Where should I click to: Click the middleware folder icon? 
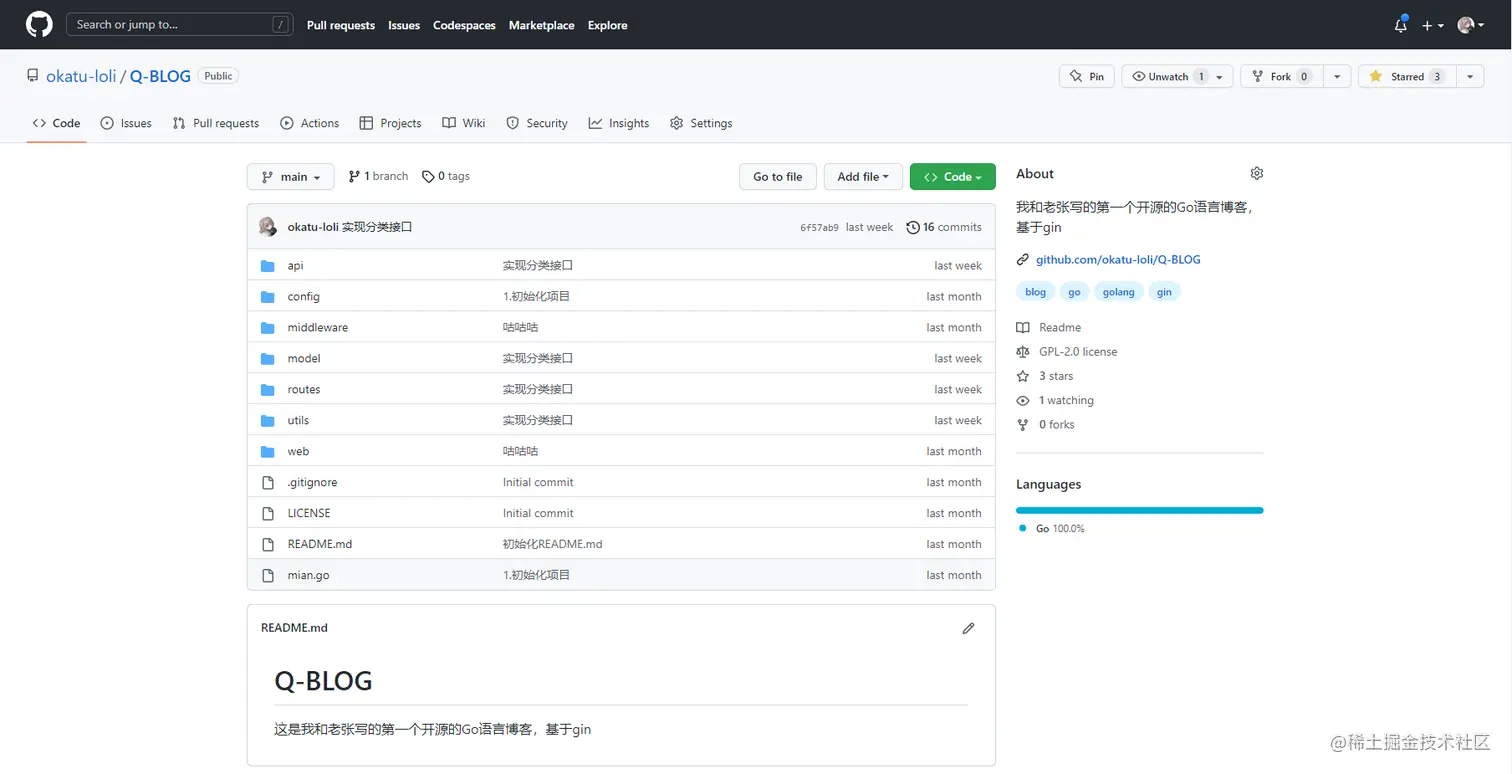[x=267, y=328]
